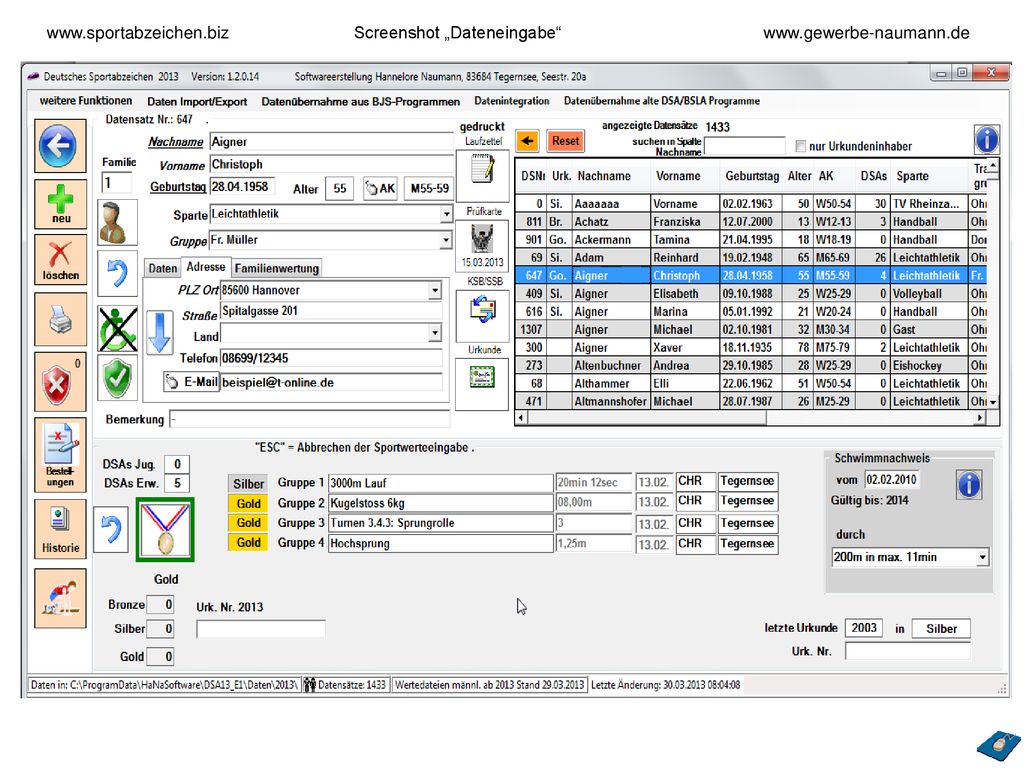Expand the 200m in max. 11min dropdown
1024x768 pixels.
click(982, 557)
